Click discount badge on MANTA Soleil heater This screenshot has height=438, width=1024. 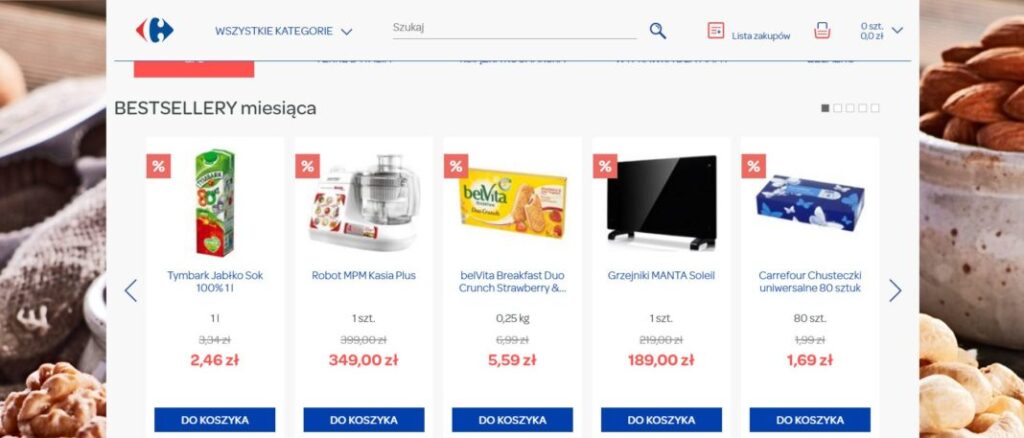point(605,166)
